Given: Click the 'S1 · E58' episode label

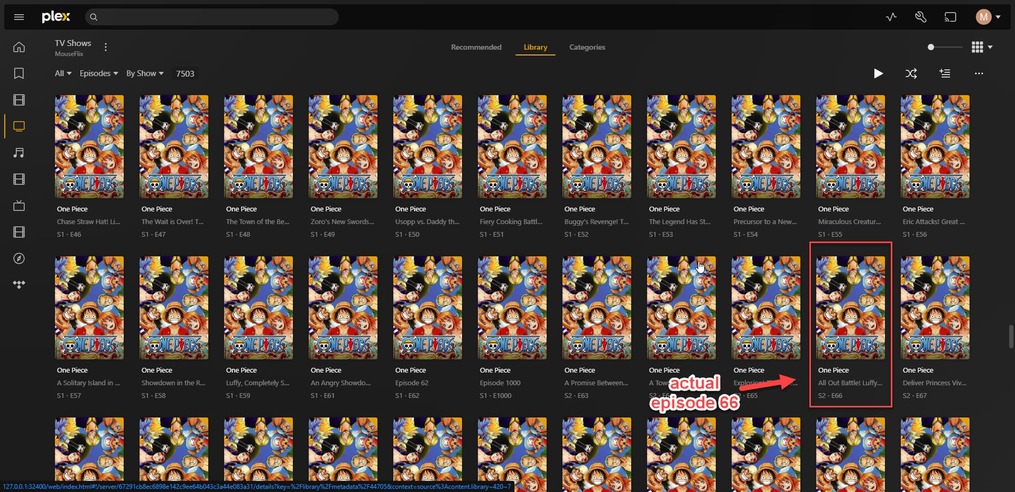Looking at the screenshot, I should coord(155,396).
